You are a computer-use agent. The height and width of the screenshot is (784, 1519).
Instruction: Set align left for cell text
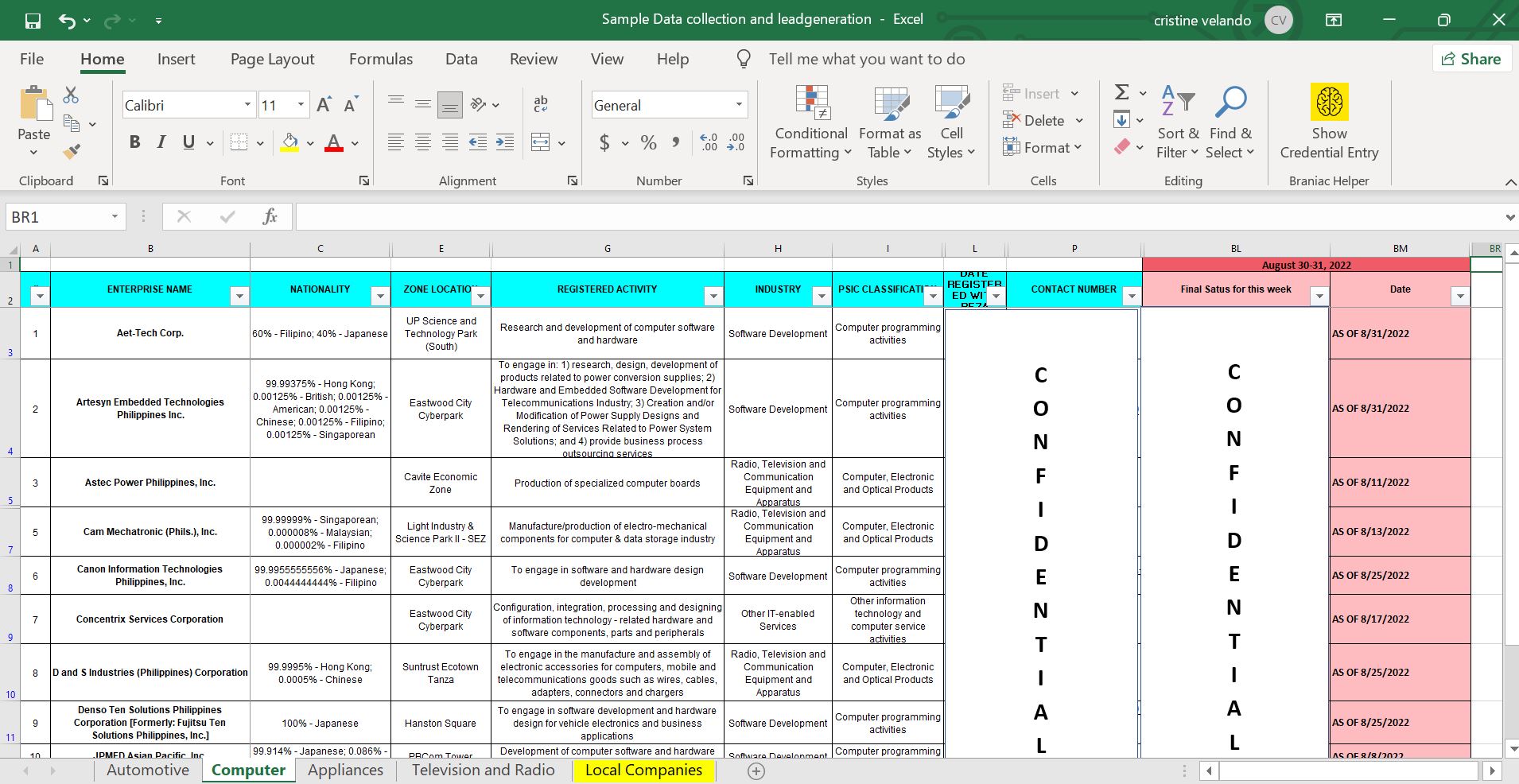[395, 143]
